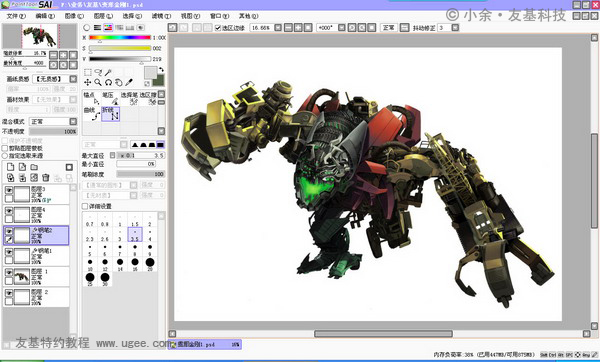The image size is (600, 362).
Task: Pick brush size 20 preset
Action: click(x=150, y=264)
